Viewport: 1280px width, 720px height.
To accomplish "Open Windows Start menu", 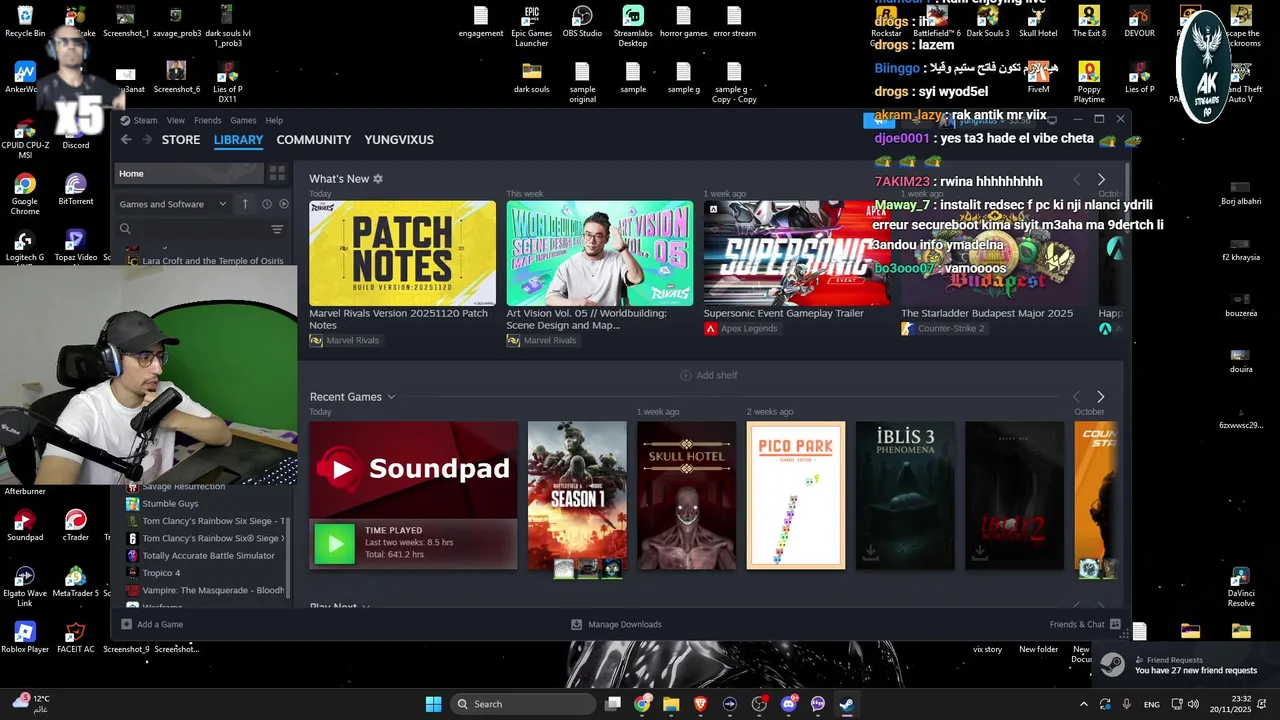I will (433, 704).
